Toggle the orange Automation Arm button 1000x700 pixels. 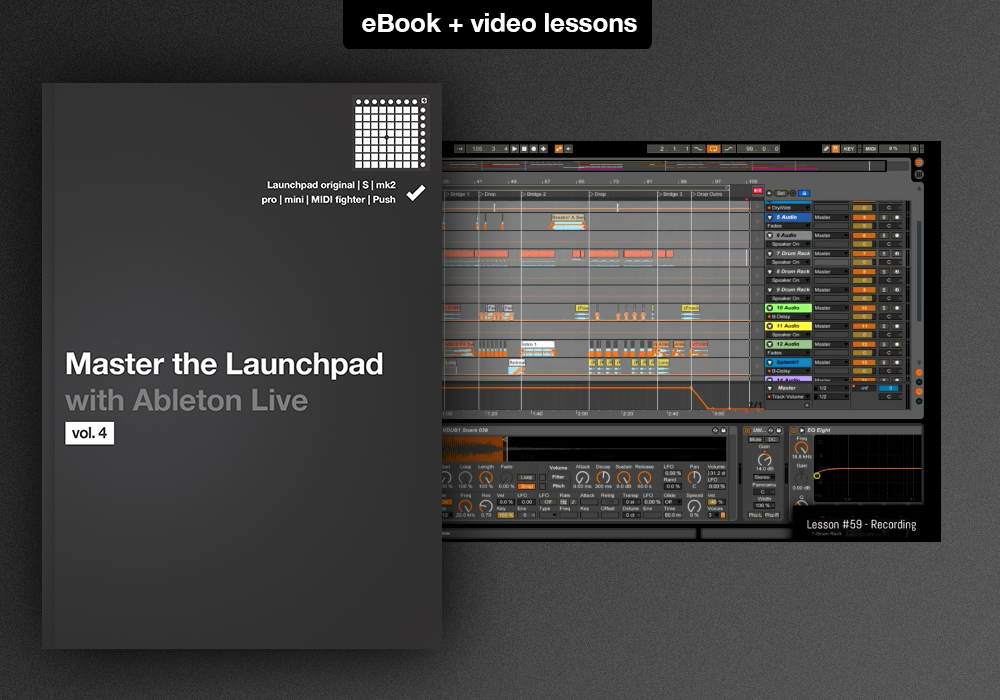pyautogui.click(x=559, y=149)
